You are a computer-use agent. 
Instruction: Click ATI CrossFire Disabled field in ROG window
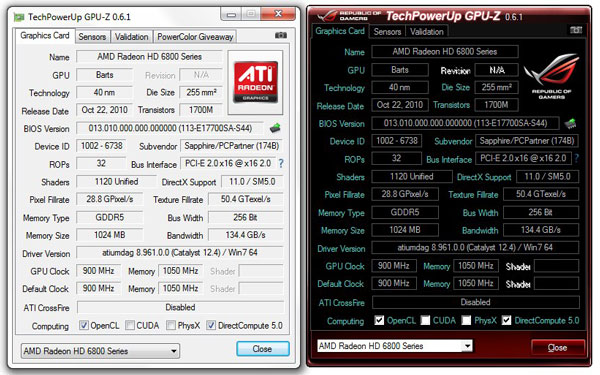point(475,302)
